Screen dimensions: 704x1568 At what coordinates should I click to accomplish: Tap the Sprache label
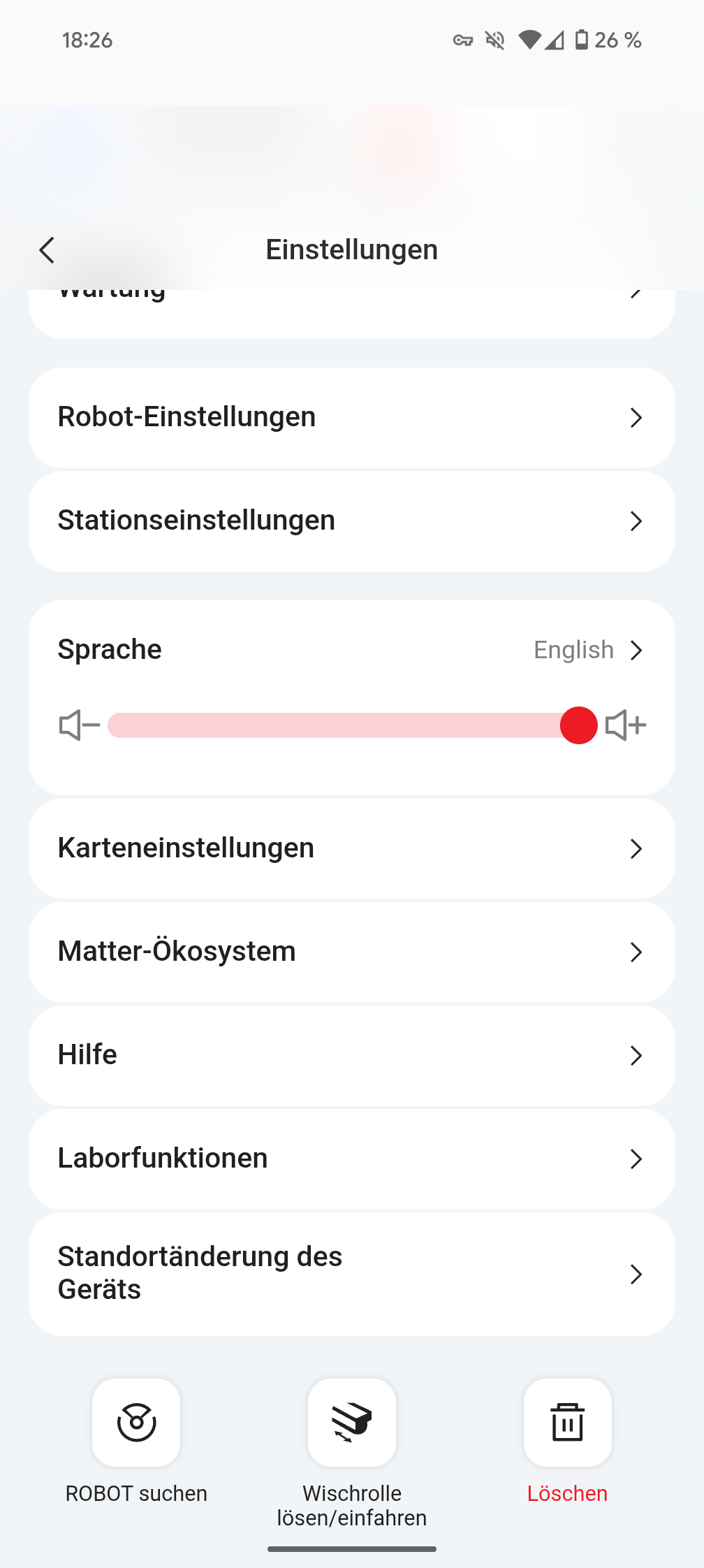coord(110,650)
